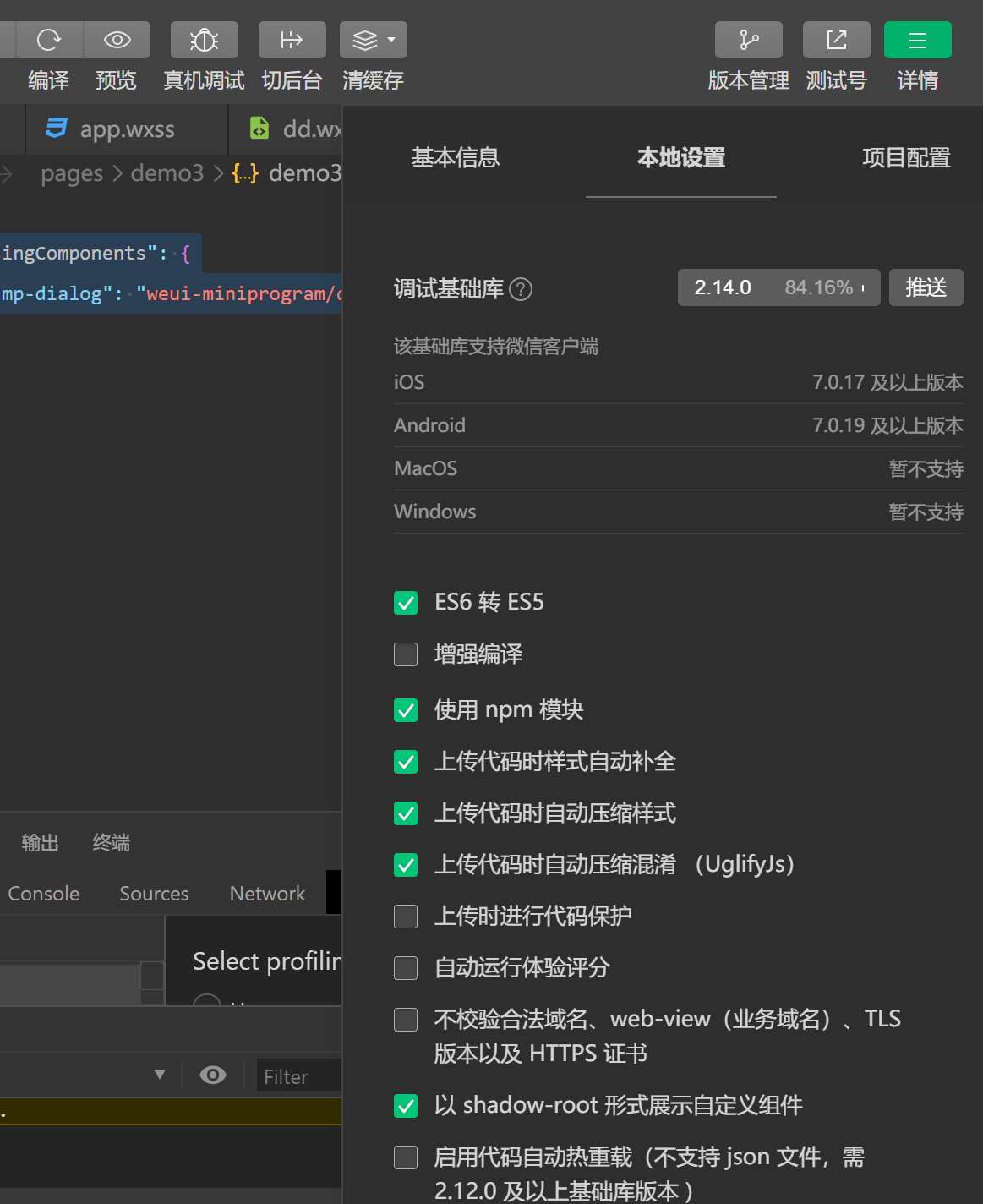
Task: Click the Select profiling heading in devtools
Action: coord(267,961)
